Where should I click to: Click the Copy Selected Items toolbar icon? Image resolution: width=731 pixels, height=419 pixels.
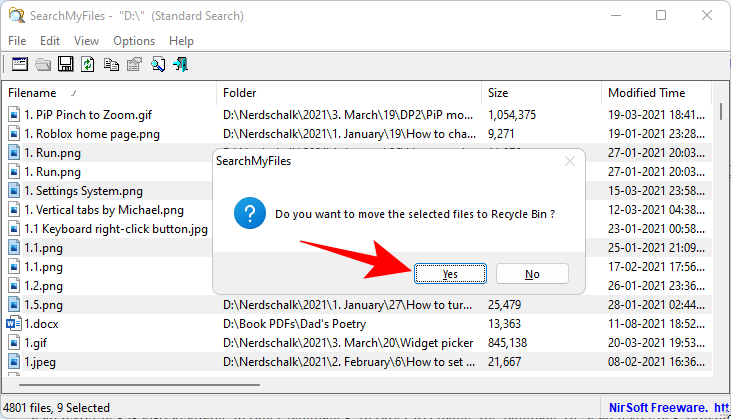point(111,64)
